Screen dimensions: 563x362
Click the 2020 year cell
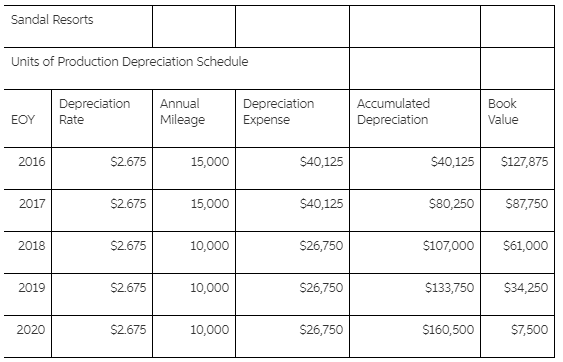coord(28,337)
